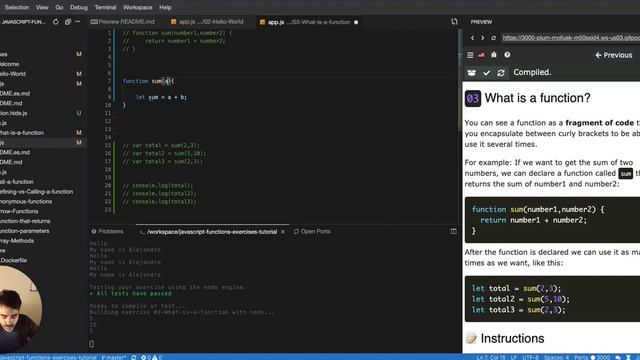Viewport: 640px width, 360px height.
Task: Open the Terminal menu
Action: [105, 7]
